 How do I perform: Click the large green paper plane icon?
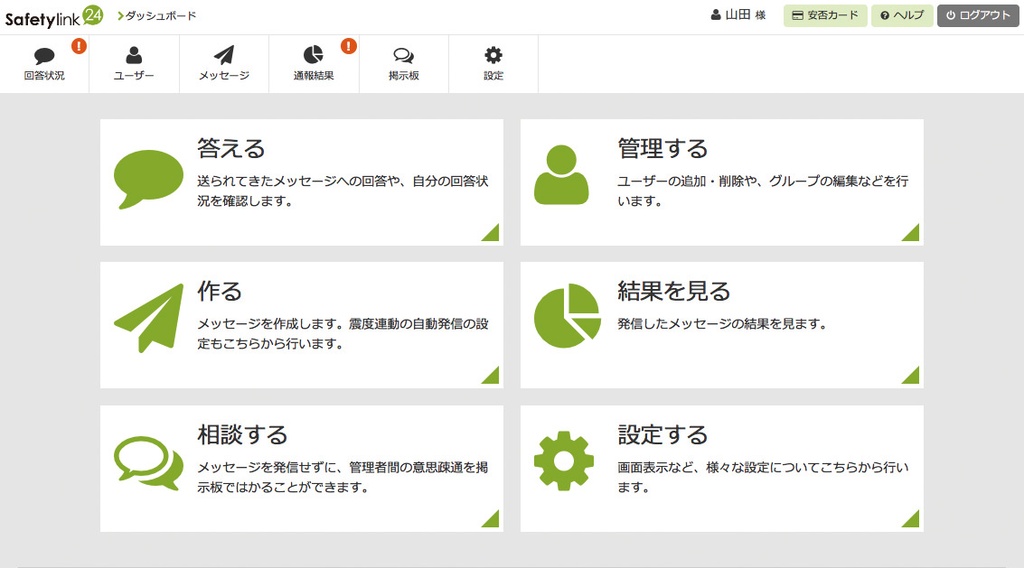[x=149, y=318]
